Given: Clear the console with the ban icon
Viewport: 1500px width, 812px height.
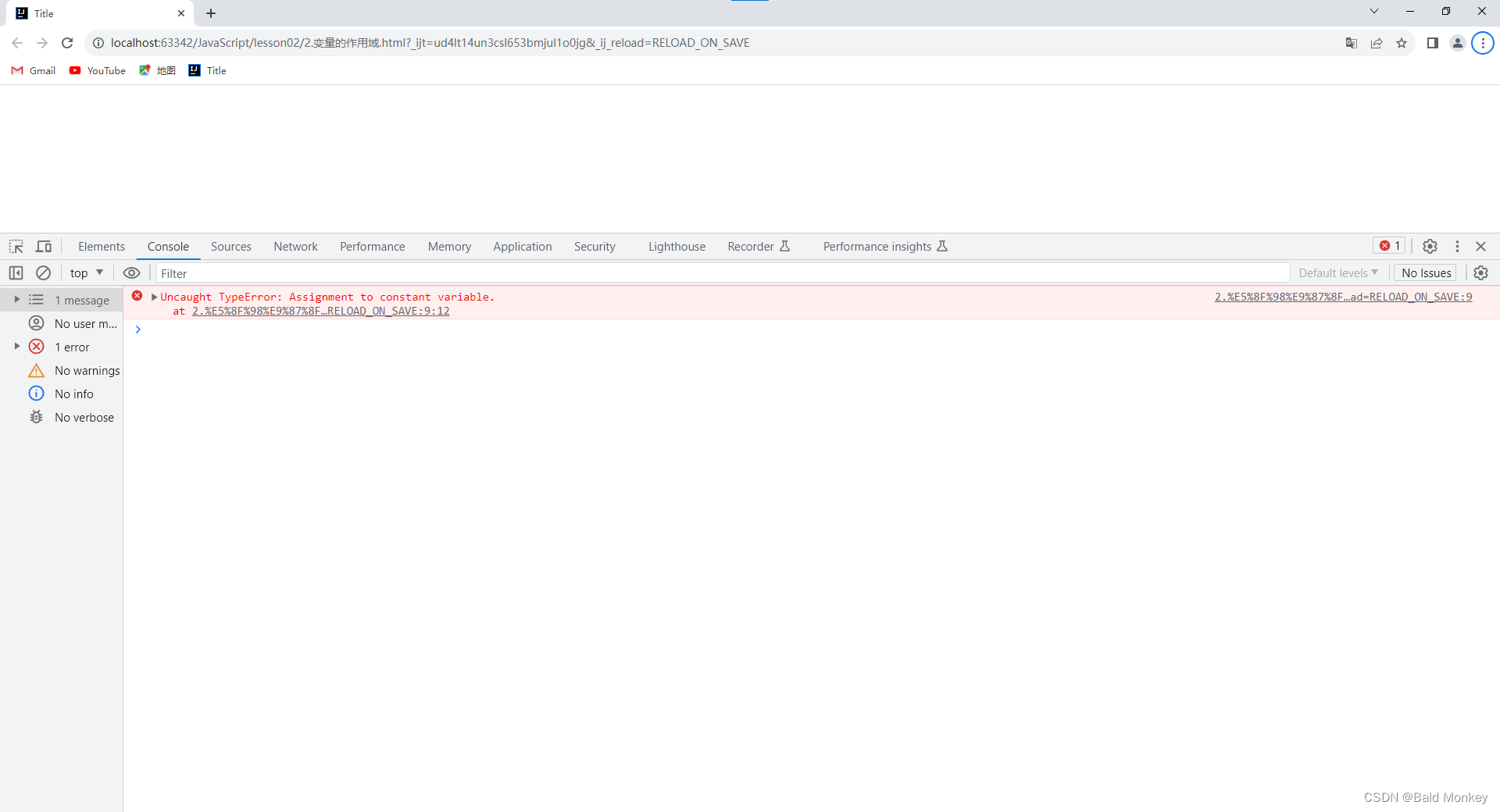Looking at the screenshot, I should [44, 273].
